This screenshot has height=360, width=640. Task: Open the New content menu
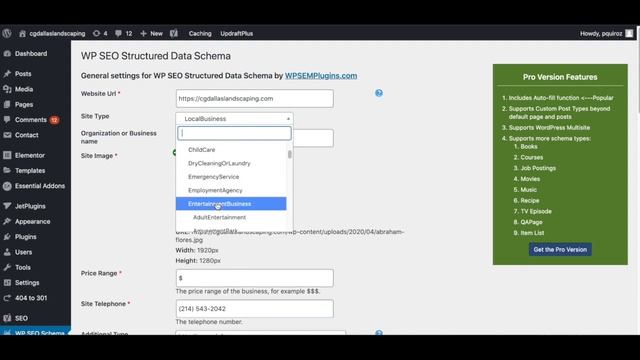pyautogui.click(x=151, y=33)
